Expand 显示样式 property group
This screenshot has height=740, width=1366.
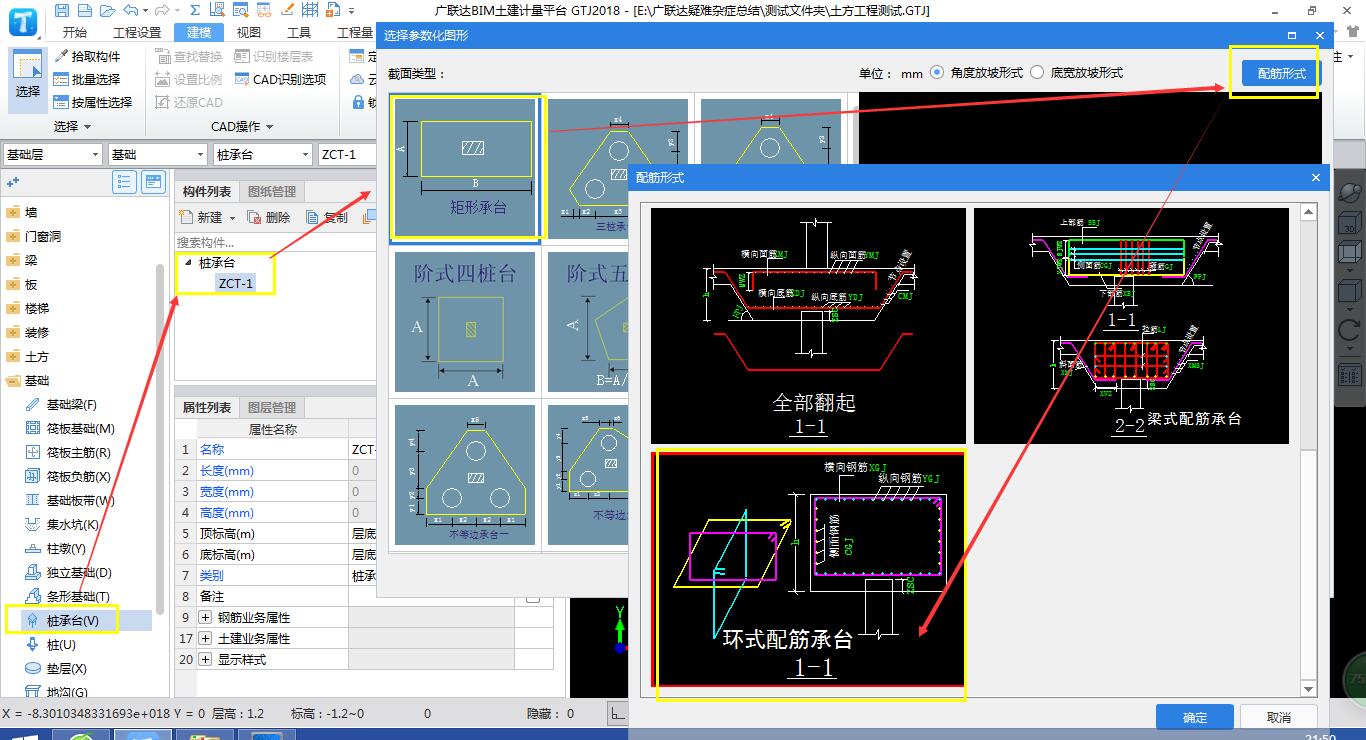pyautogui.click(x=205, y=660)
